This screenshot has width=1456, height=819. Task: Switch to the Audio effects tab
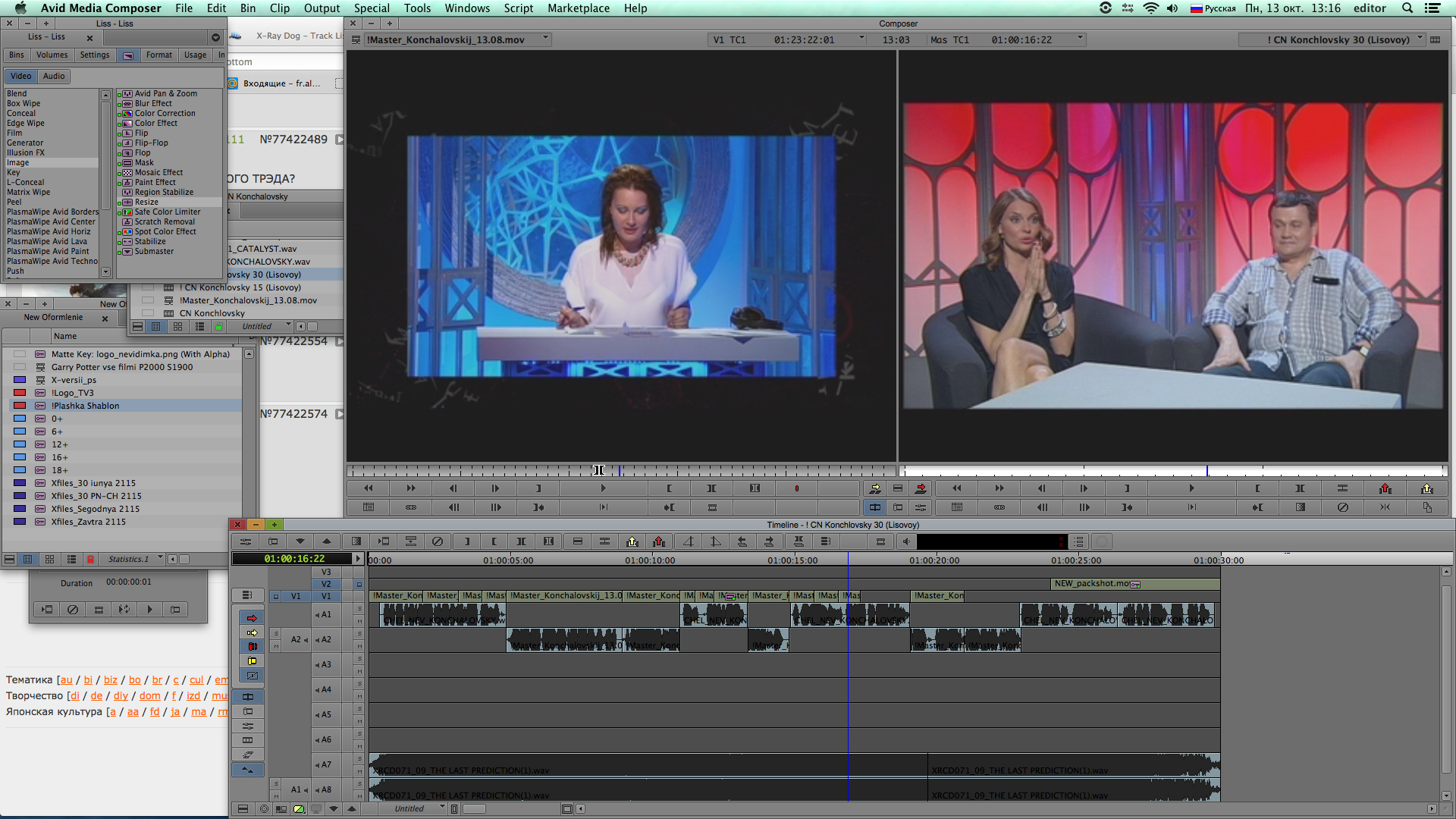54,76
